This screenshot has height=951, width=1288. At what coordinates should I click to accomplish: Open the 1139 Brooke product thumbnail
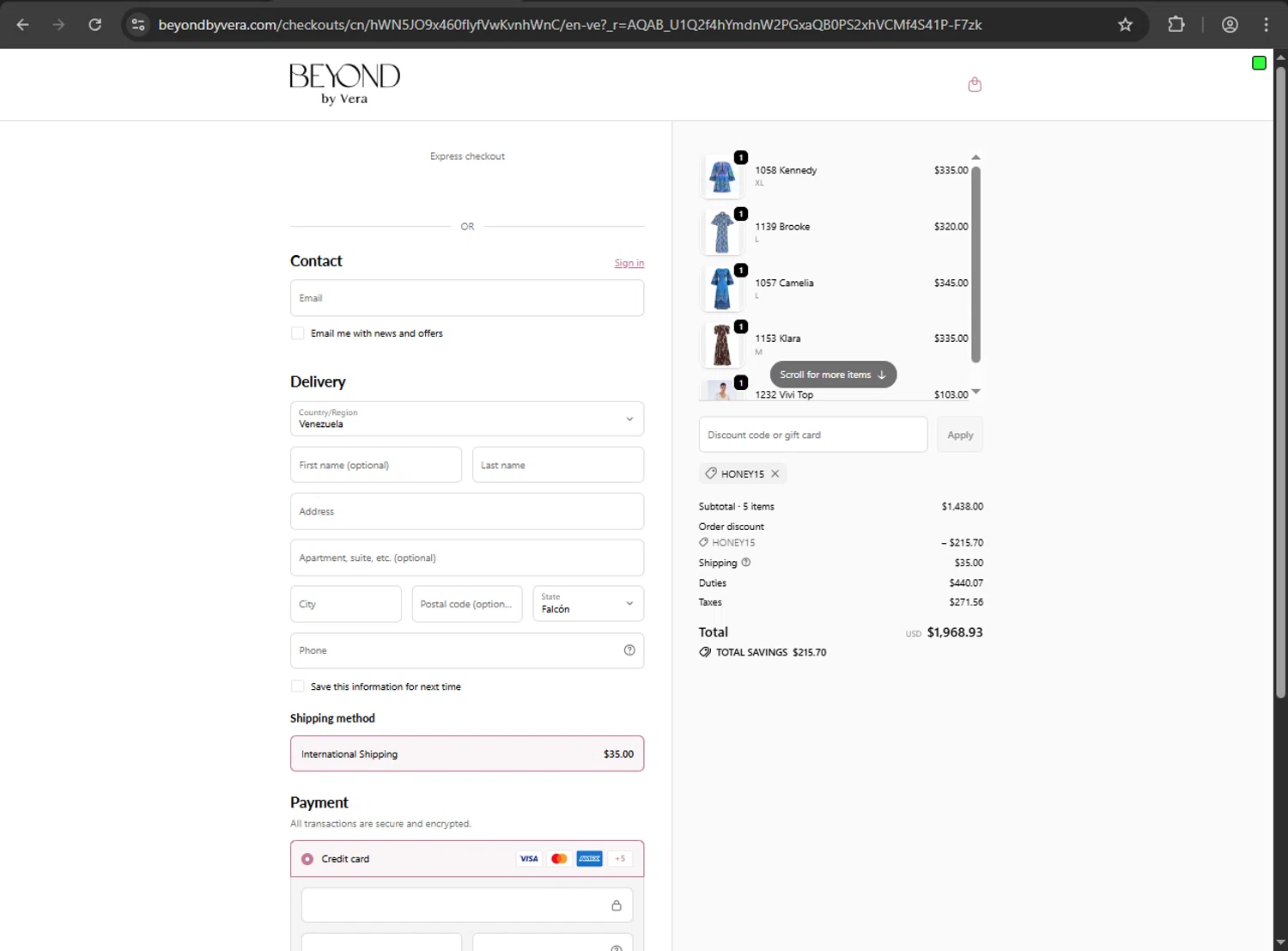722,232
